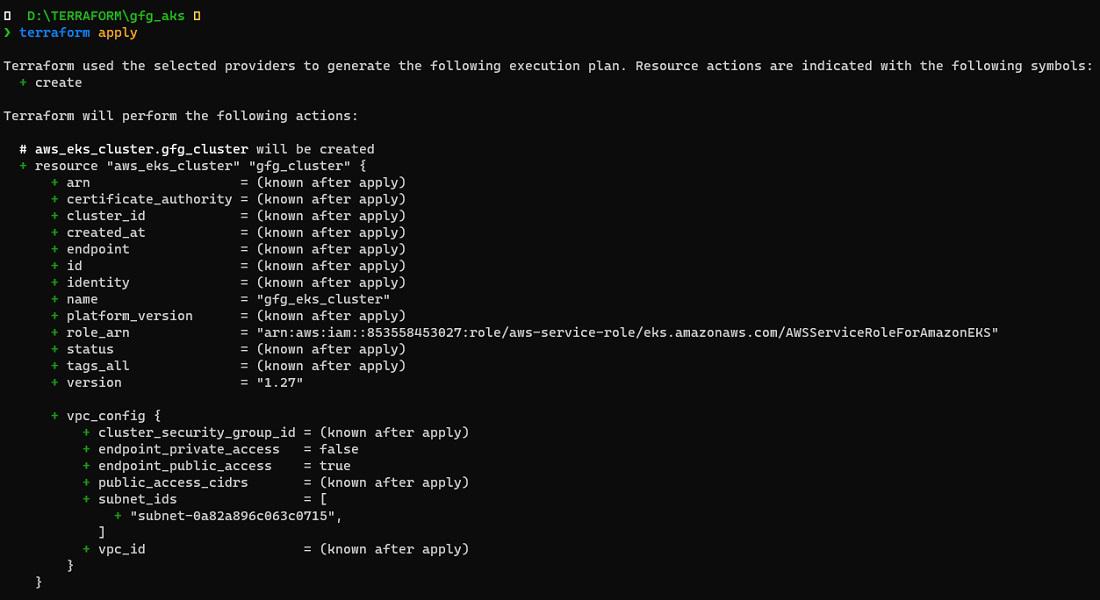Click the bold aws_eks_cluster.gfg_cluster heading text
The image size is (1100, 600).
tap(141, 149)
